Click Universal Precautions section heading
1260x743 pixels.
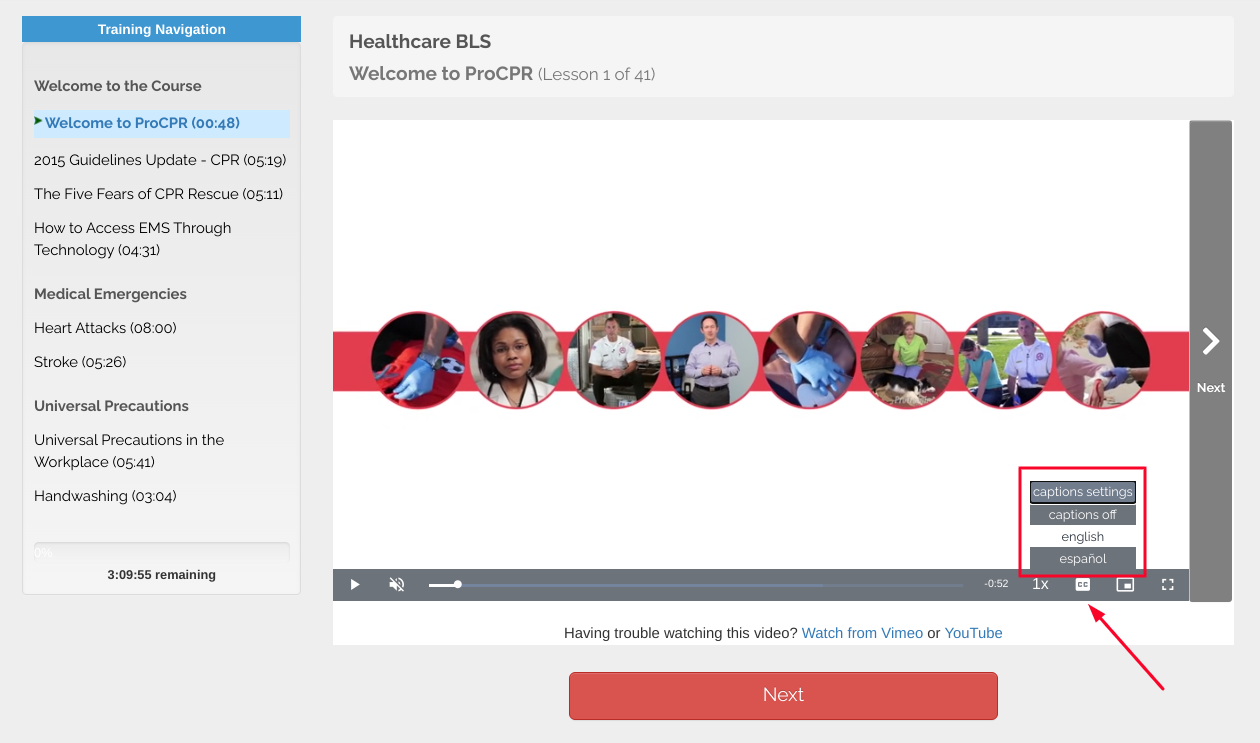(x=111, y=406)
